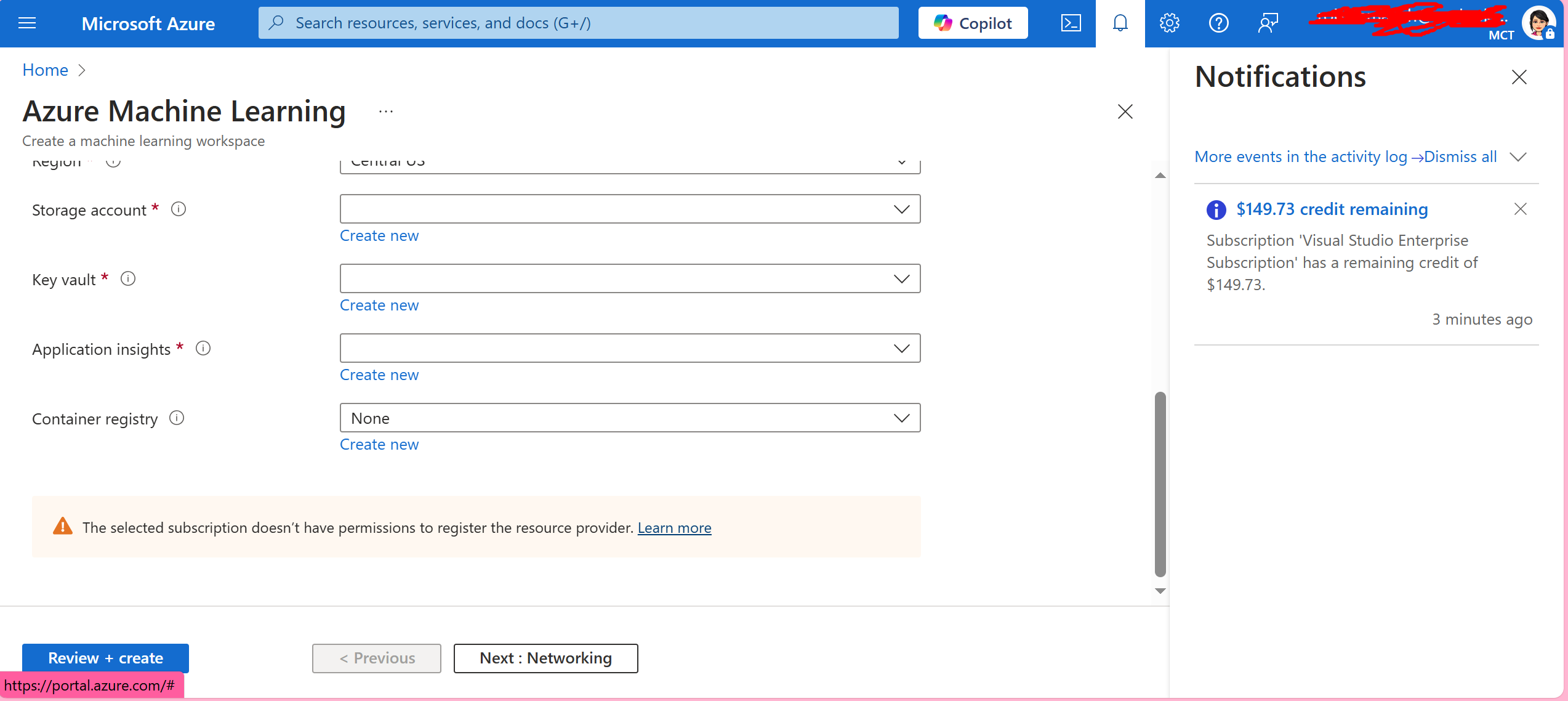Expand the Storage account dropdown
This screenshot has height=701, width=1568.
point(630,209)
